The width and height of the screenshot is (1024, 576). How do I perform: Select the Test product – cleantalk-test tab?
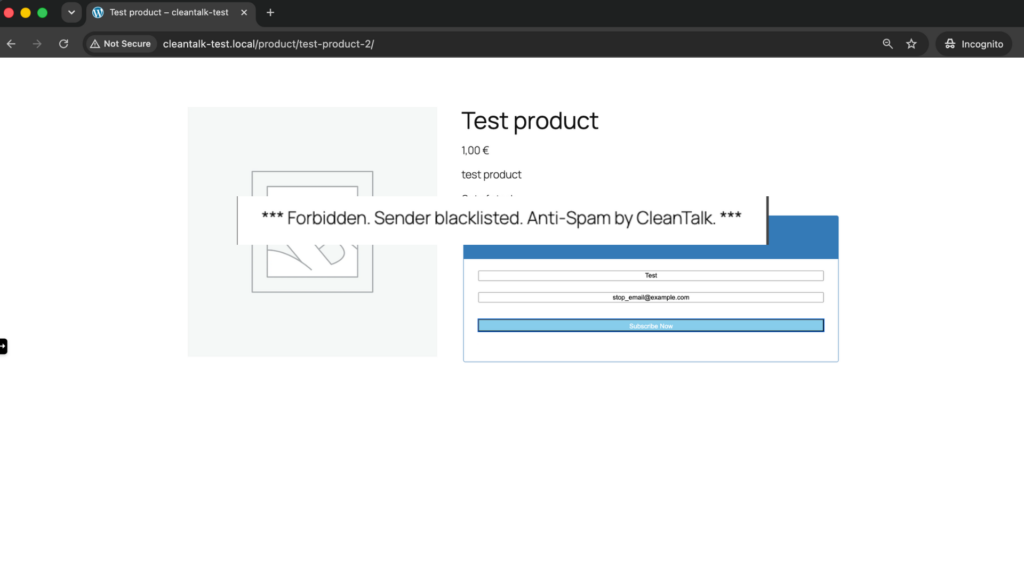[170, 12]
